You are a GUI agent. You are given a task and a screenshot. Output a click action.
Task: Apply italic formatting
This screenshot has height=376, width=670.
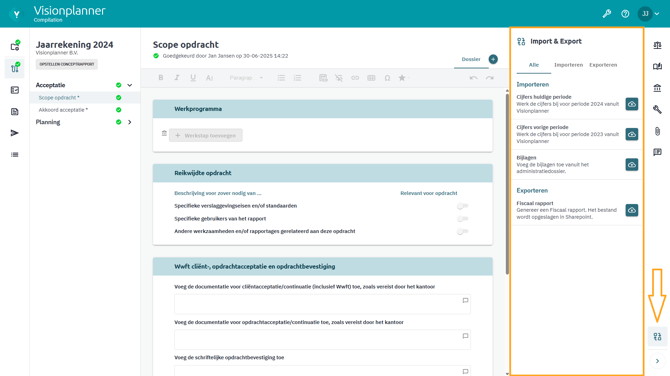176,78
